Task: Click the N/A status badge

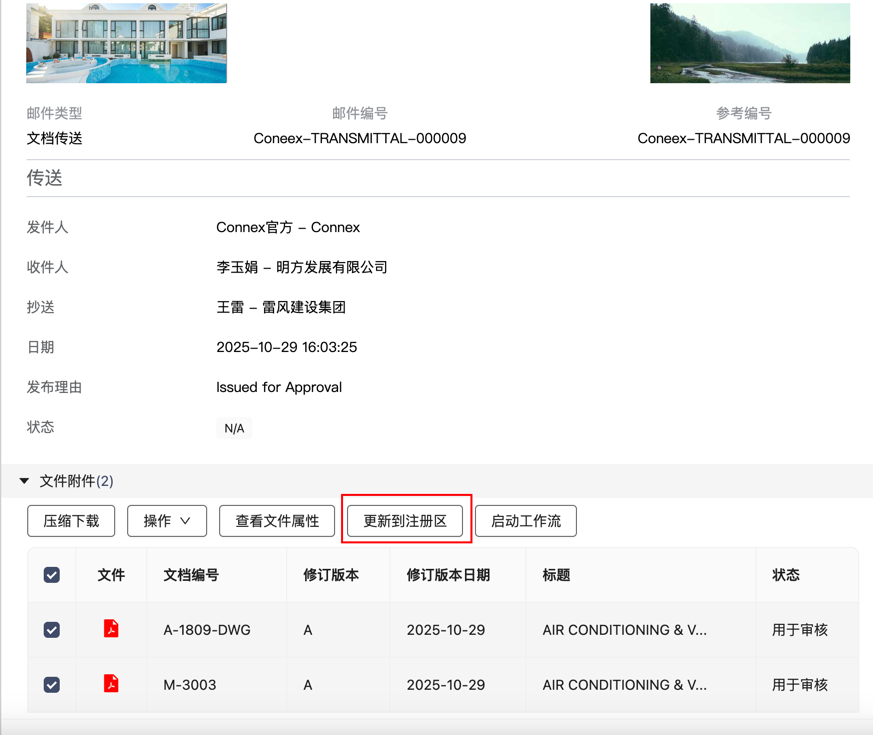Action: pos(234,428)
